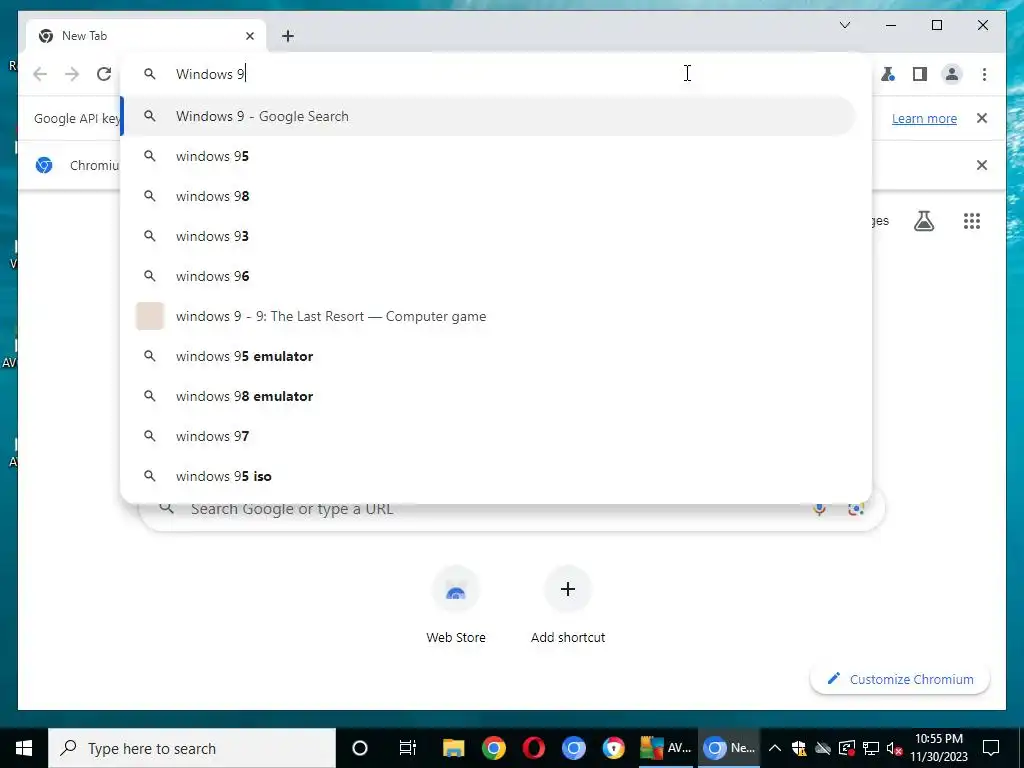
Task: Search by image with lens icon
Action: coord(856,509)
